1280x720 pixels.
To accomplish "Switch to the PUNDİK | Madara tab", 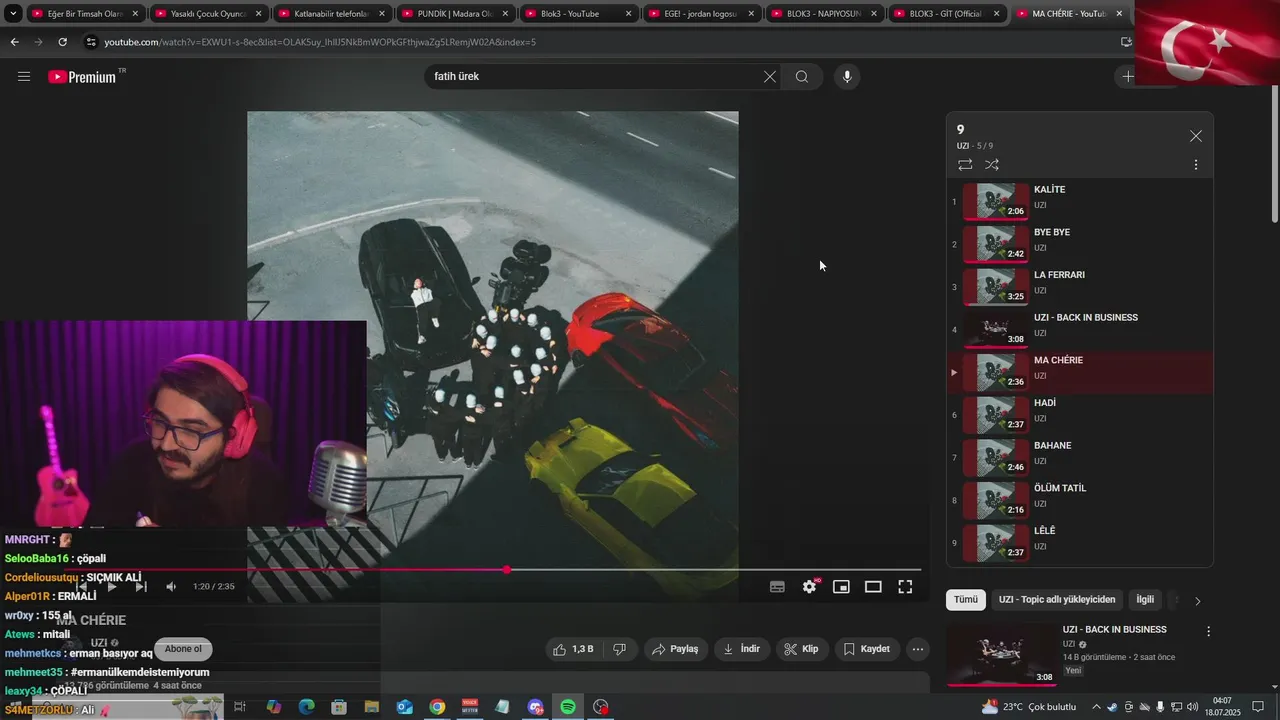I will pos(455,14).
